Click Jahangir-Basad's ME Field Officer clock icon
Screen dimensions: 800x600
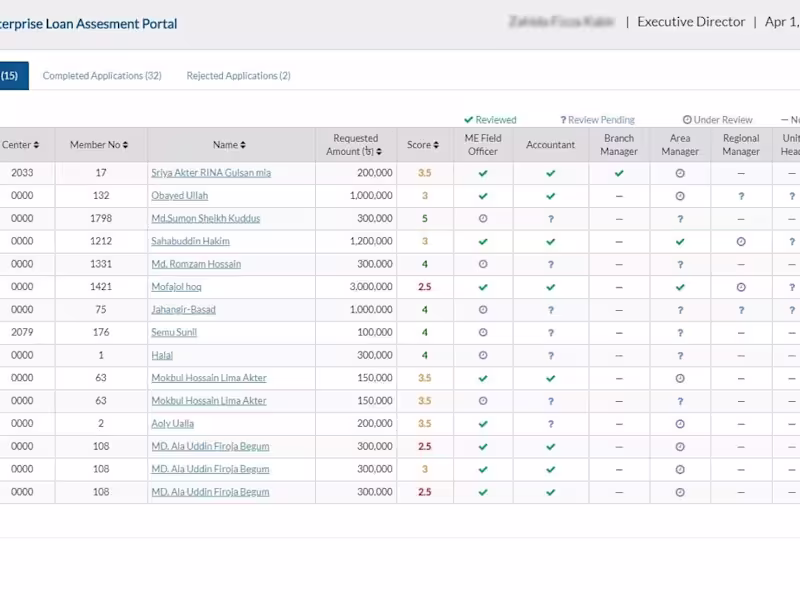(483, 310)
